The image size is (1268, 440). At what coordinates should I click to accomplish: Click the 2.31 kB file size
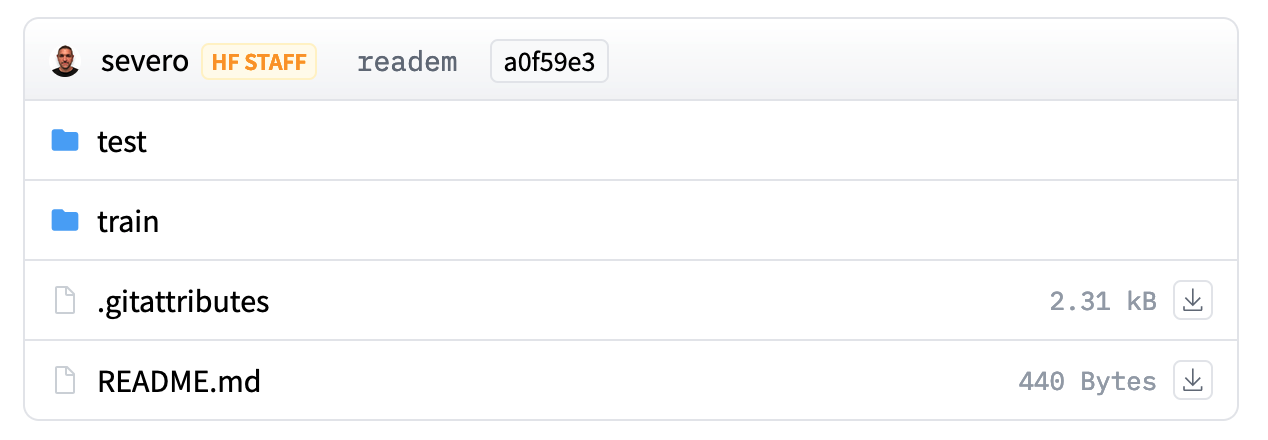(1102, 301)
